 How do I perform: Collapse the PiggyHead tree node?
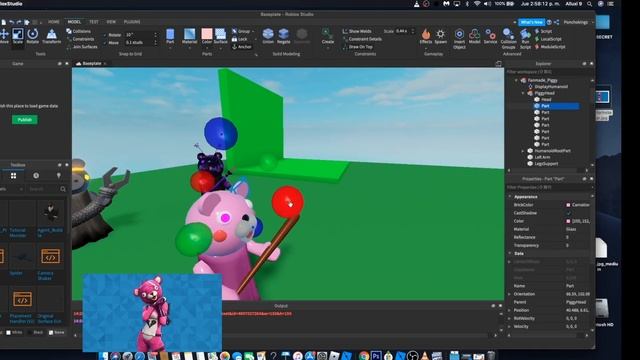point(523,93)
